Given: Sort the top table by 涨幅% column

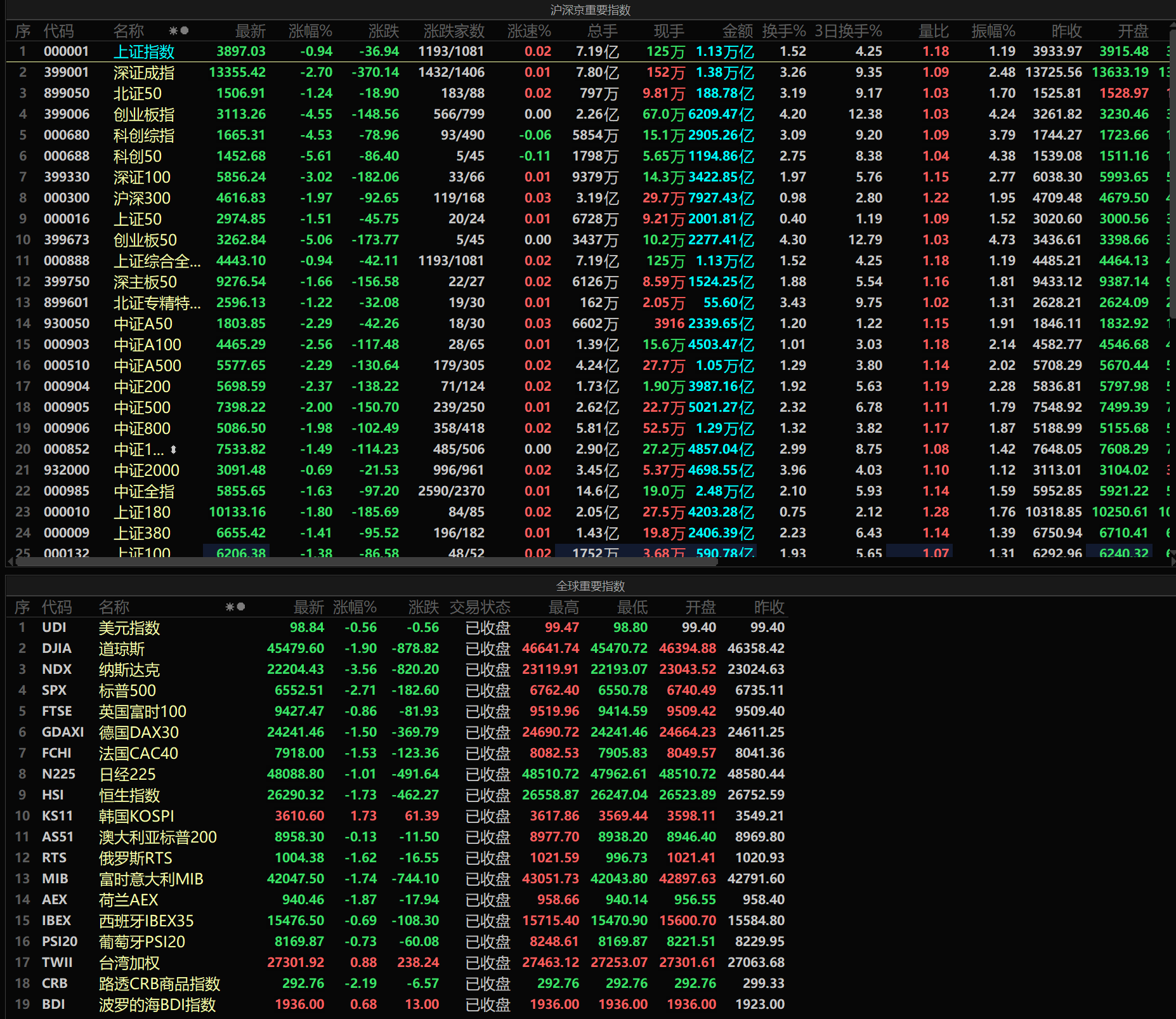Looking at the screenshot, I should point(310,31).
